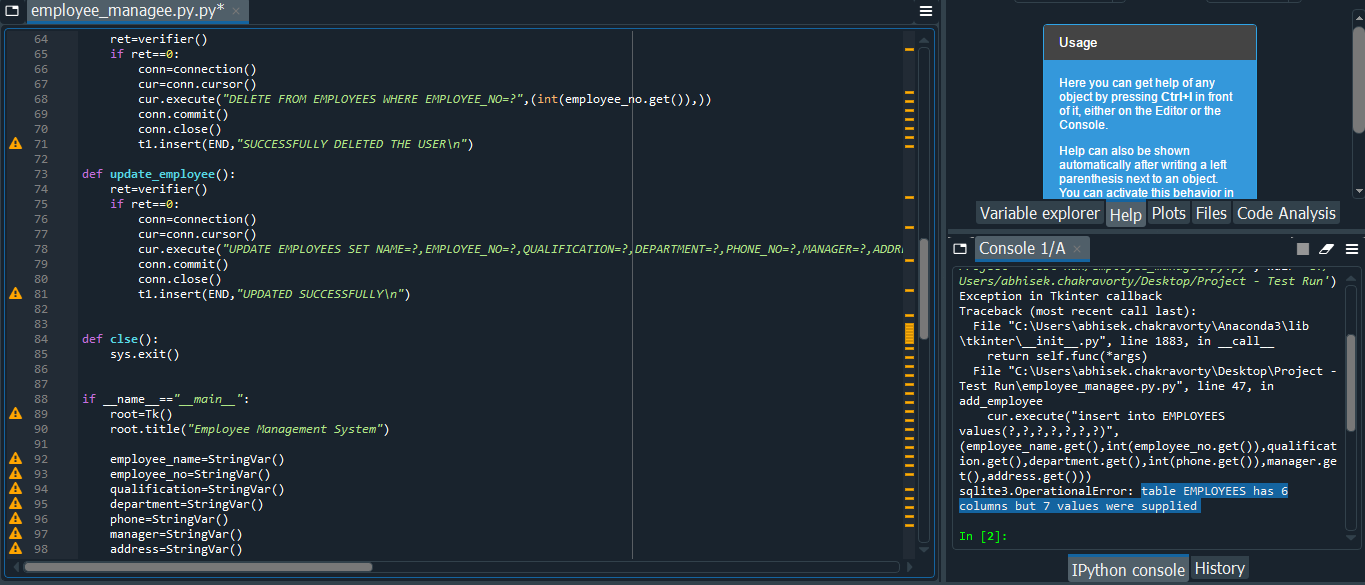Close the employee_managee.py.py editor tab
Image resolution: width=1365 pixels, height=585 pixels.
pos(236,12)
